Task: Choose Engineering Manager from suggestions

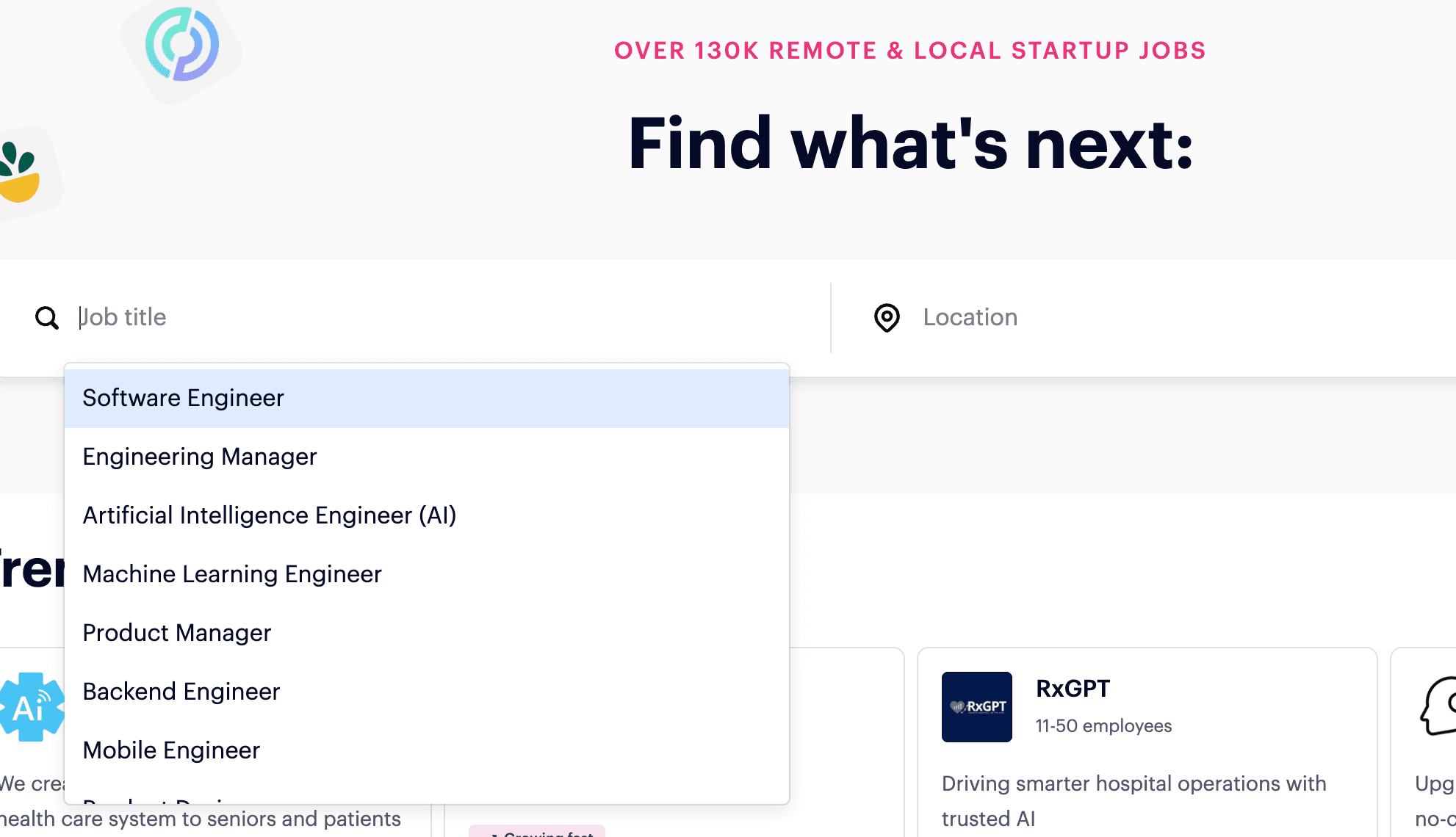Action: [199, 457]
